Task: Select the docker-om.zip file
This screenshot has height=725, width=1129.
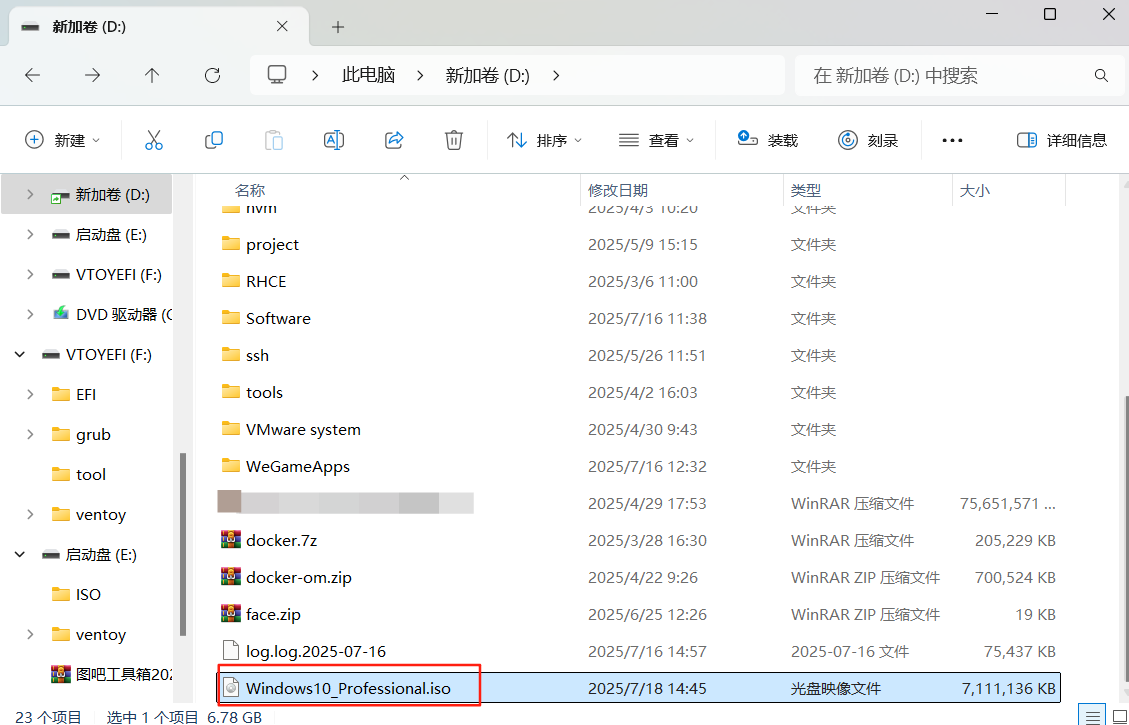Action: [299, 577]
